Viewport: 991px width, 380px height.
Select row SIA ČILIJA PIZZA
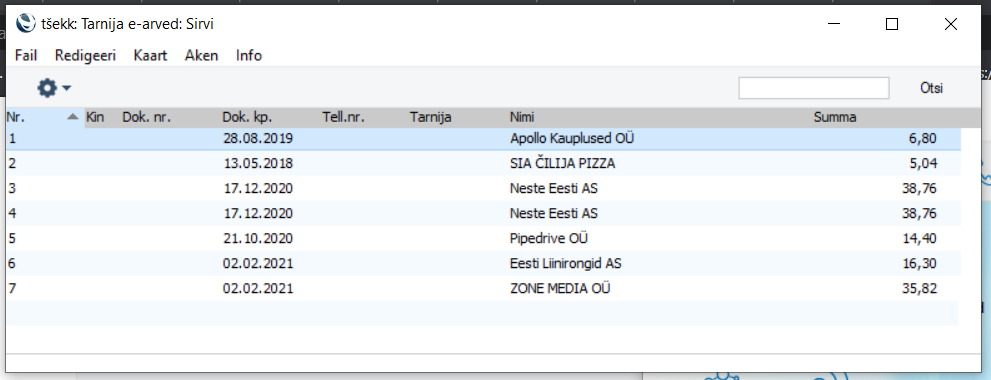(483, 164)
